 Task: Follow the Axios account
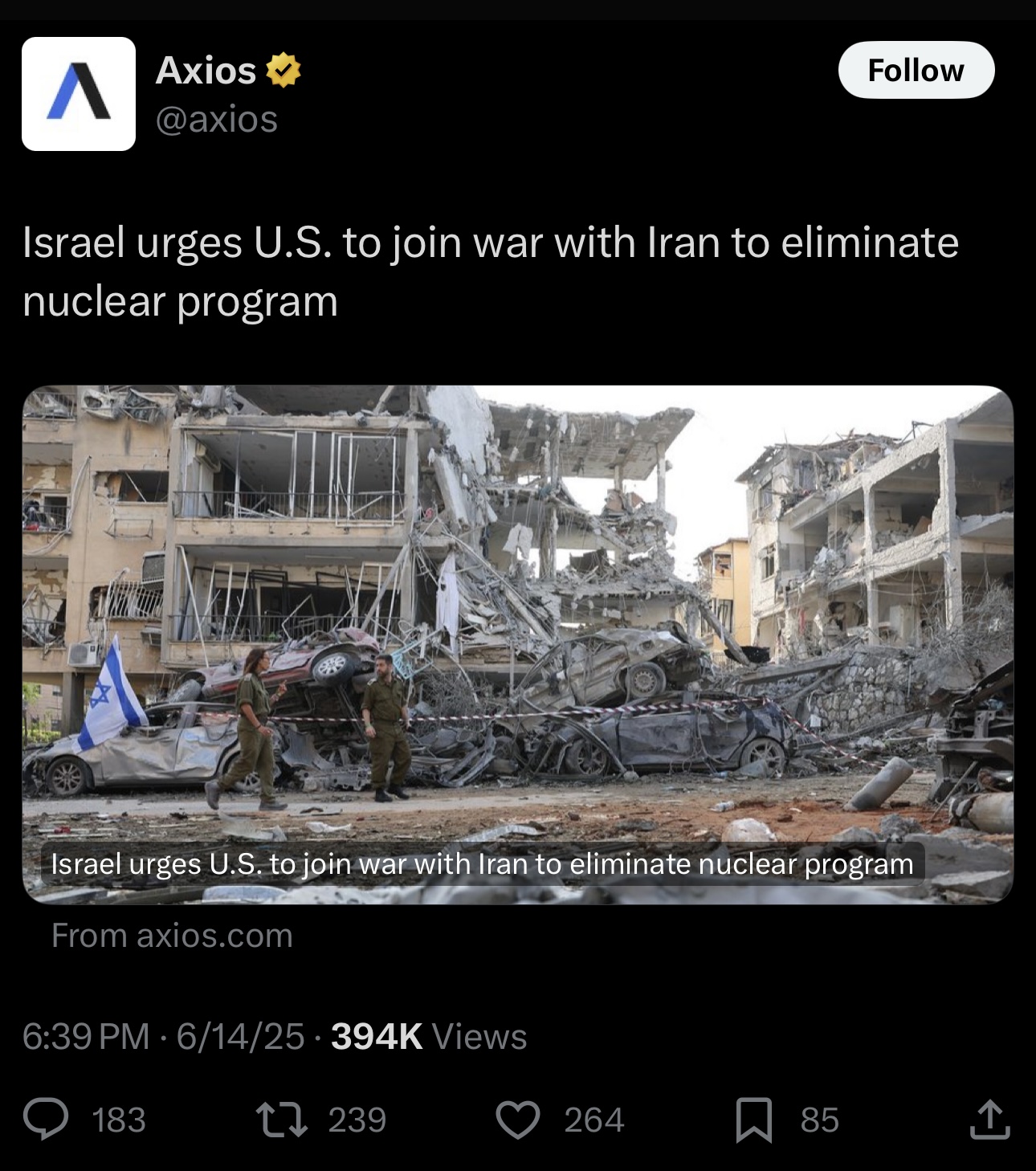[916, 70]
